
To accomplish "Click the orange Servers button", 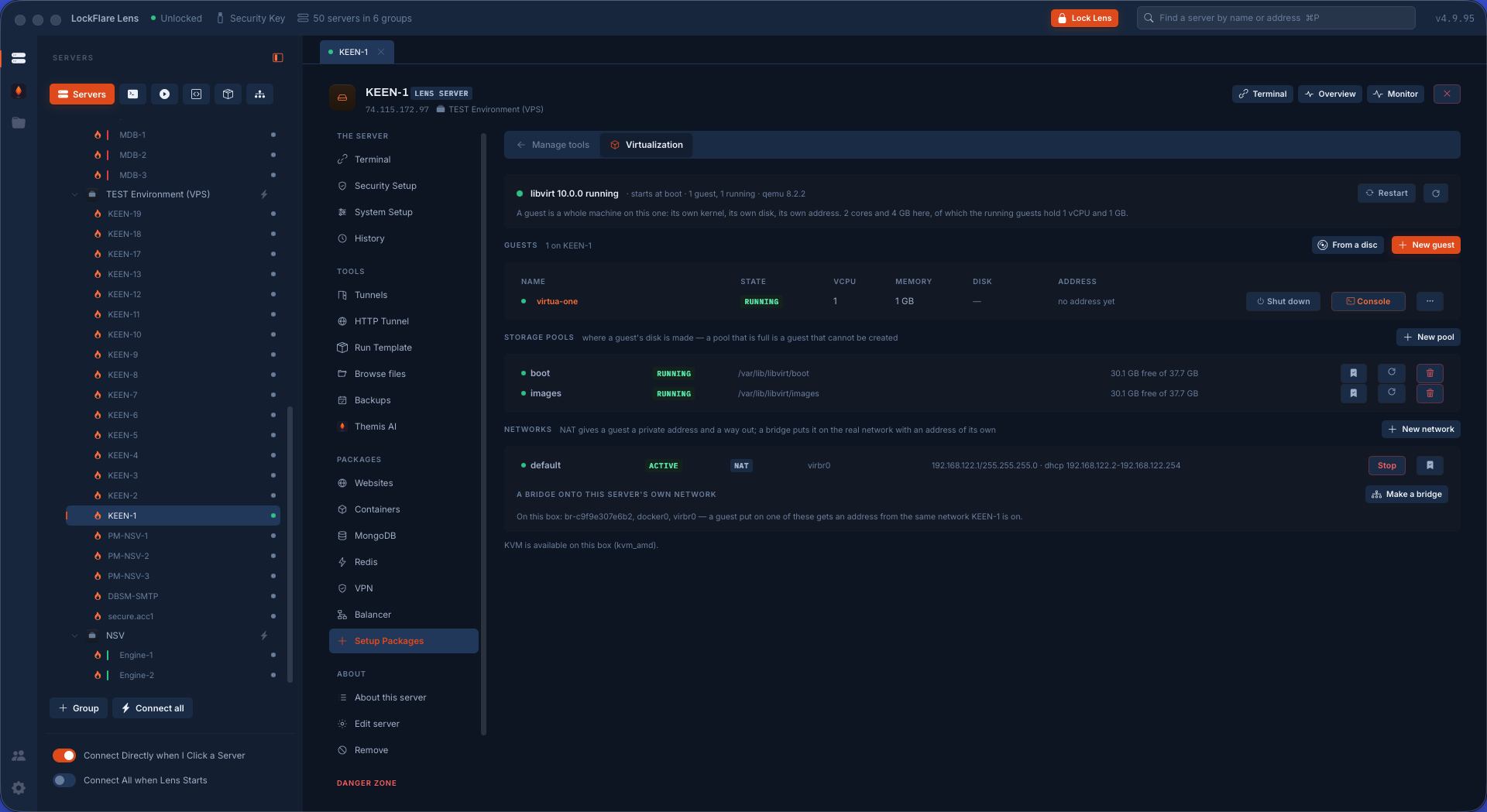I will coord(82,94).
